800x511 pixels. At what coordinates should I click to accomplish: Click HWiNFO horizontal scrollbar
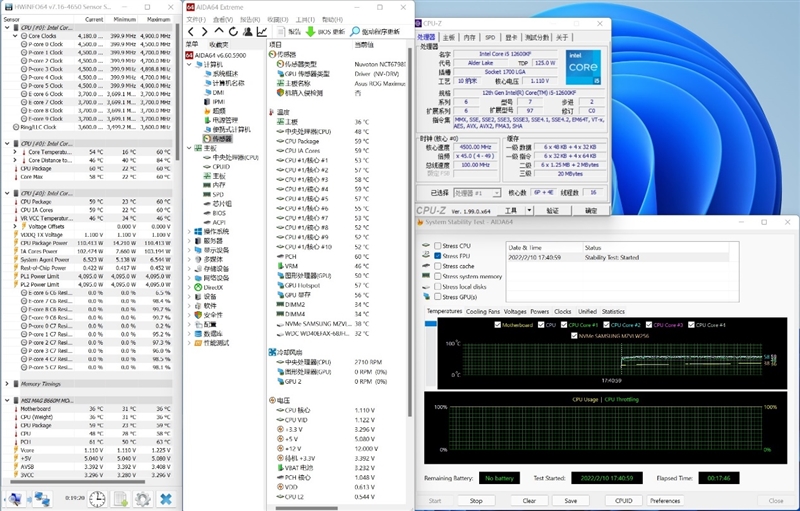77,482
